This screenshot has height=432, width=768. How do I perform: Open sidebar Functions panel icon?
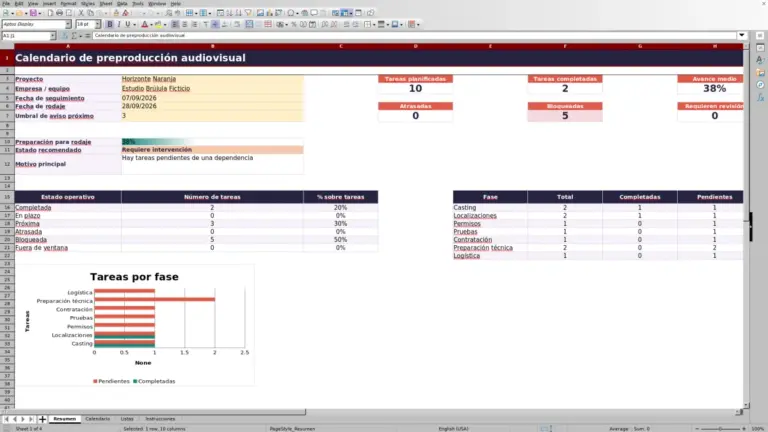pyautogui.click(x=760, y=97)
